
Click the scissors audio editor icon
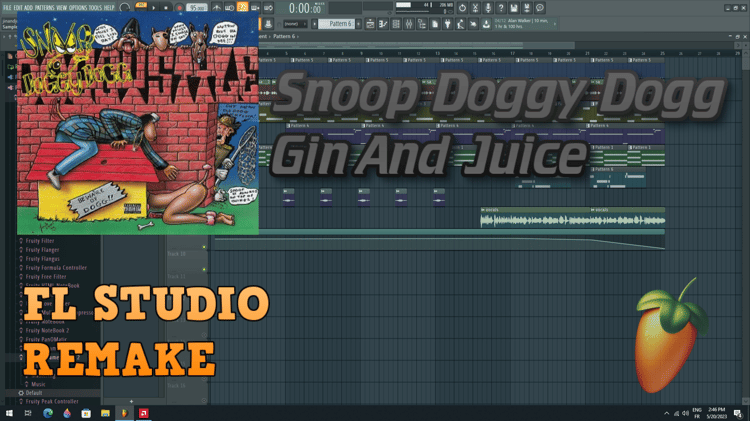click(475, 8)
